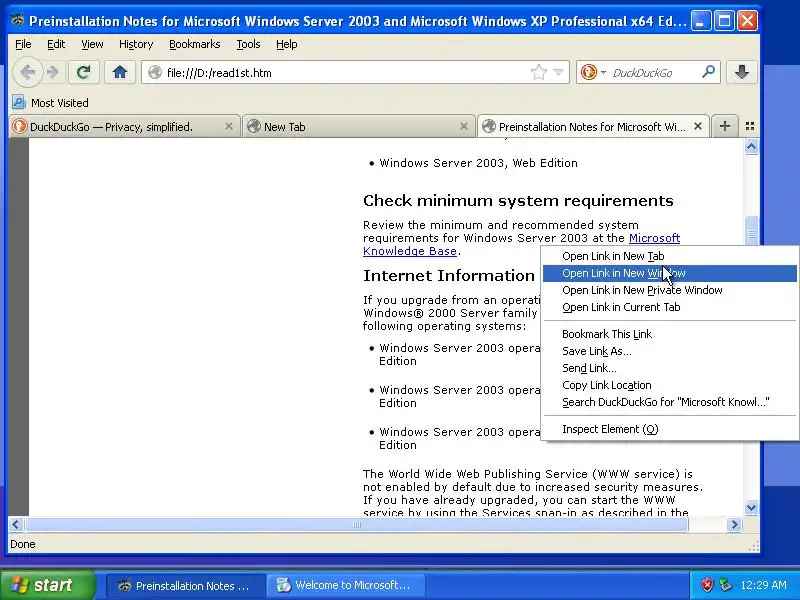Open a new tab with the plus button
Viewport: 800px width, 600px height.
724,126
